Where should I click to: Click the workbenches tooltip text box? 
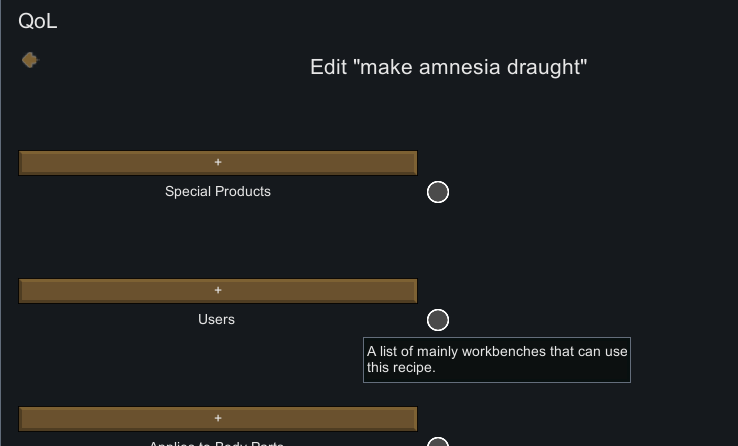click(497, 360)
